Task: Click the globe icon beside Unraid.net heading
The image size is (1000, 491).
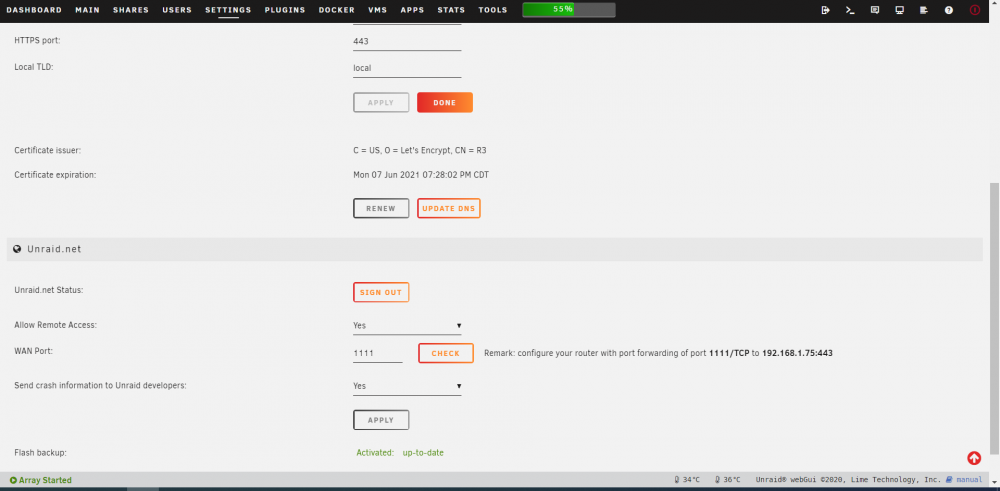Action: pyautogui.click(x=17, y=249)
